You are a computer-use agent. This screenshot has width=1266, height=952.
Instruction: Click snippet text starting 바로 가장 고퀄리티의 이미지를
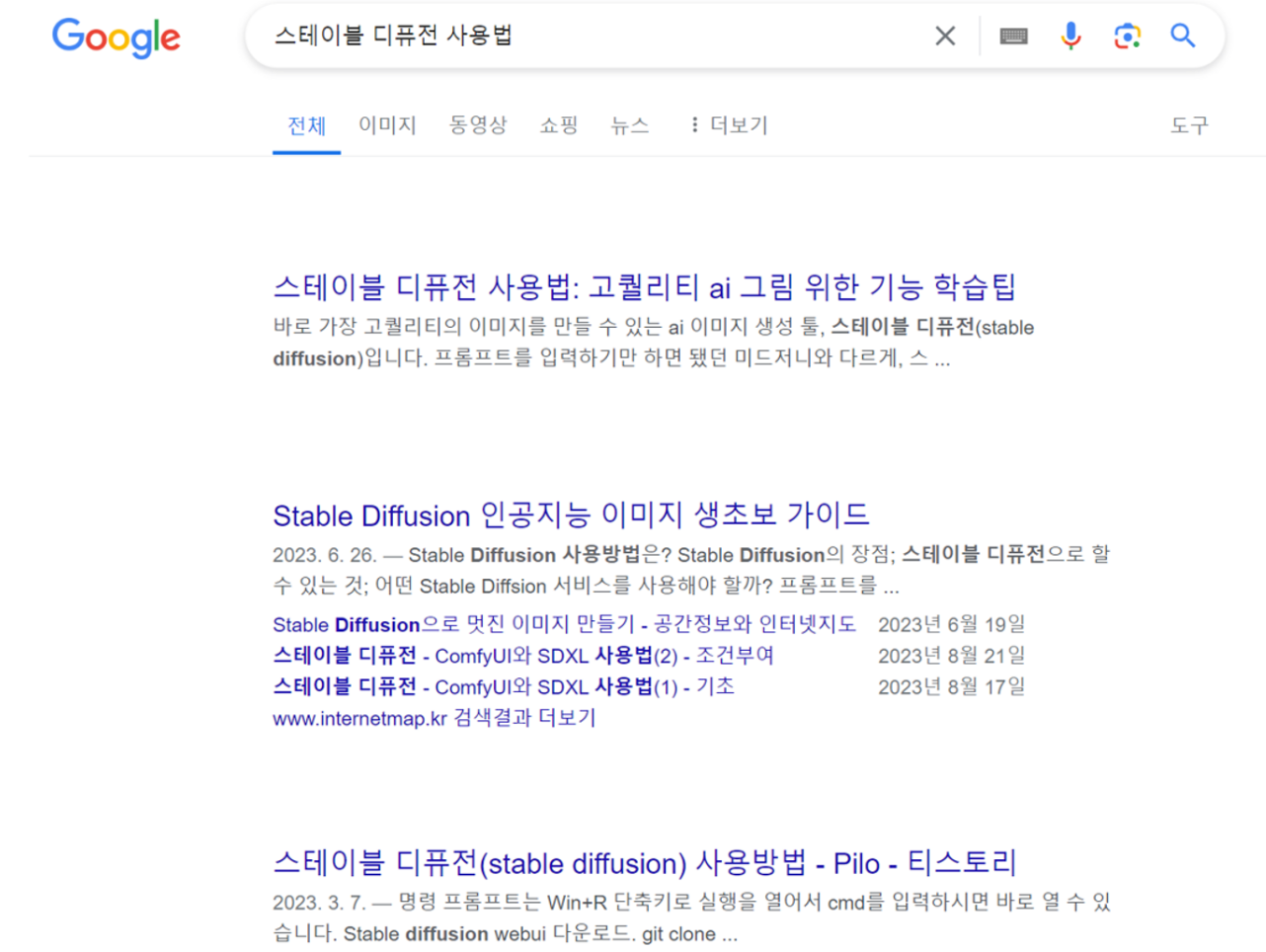point(654,343)
